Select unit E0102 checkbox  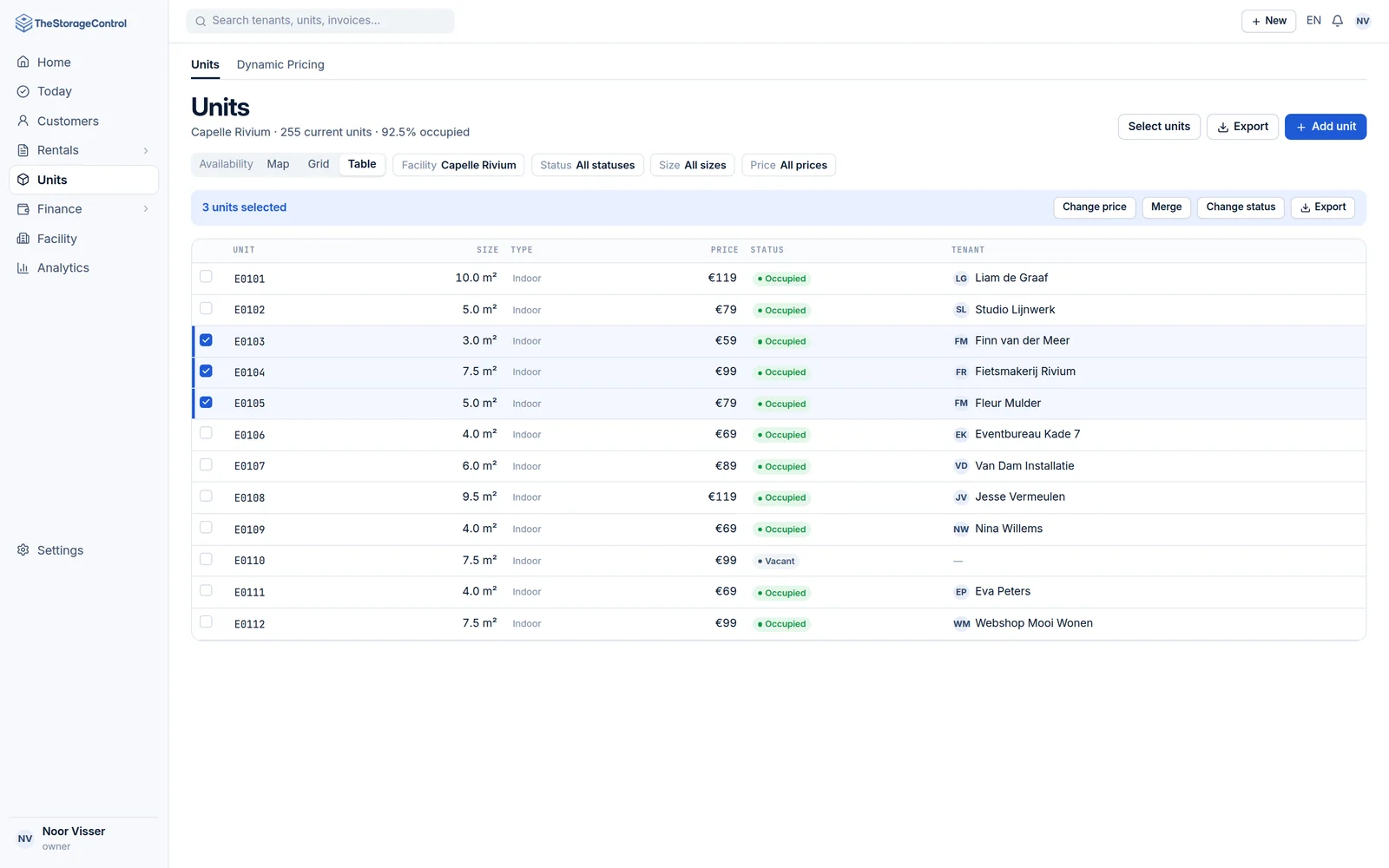pos(206,308)
